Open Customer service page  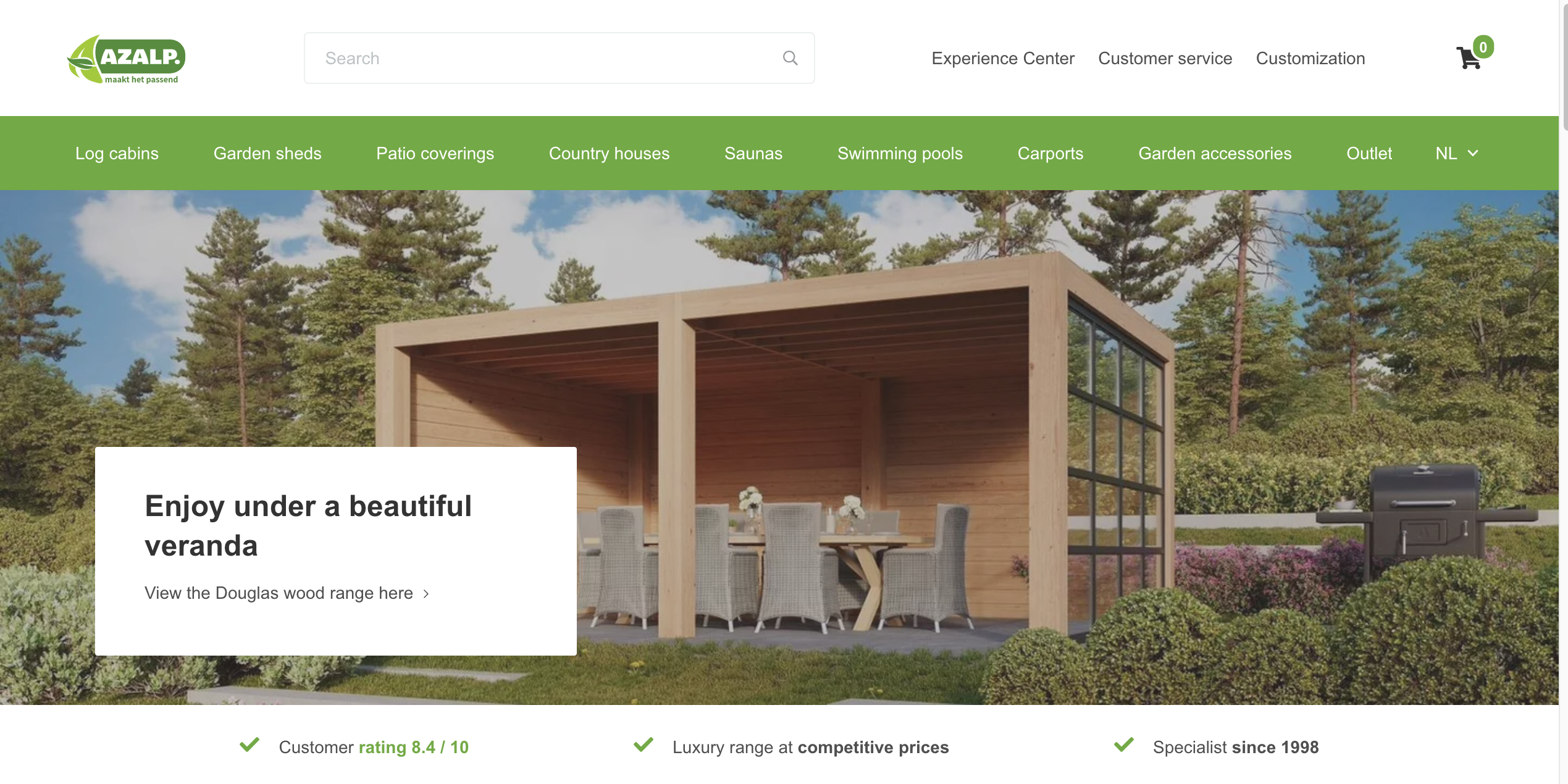(1165, 58)
